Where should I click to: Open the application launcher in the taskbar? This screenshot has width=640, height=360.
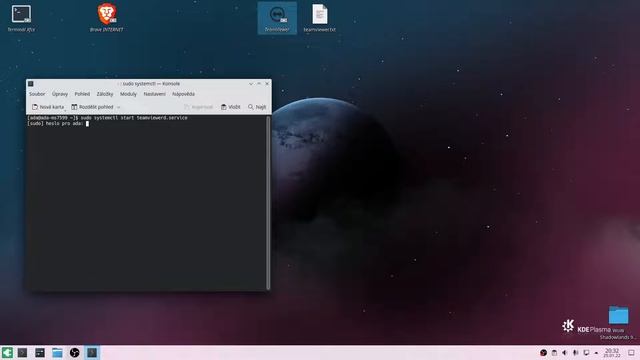(x=7, y=353)
